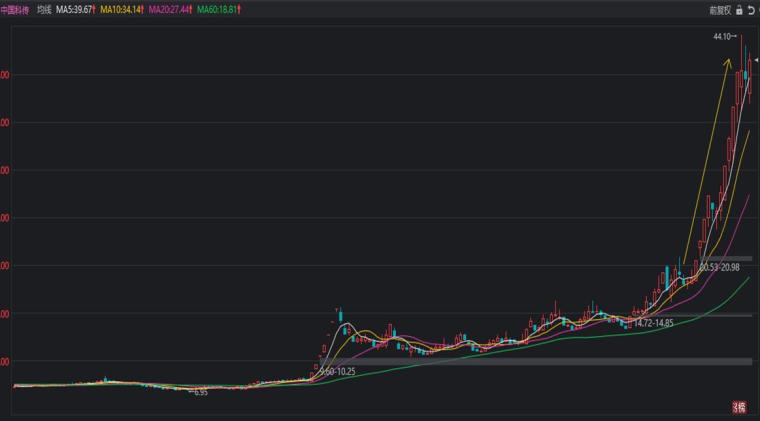This screenshot has height=421, width=760.
Task: Click the undo arrow icon at top right
Action: [x=751, y=9]
